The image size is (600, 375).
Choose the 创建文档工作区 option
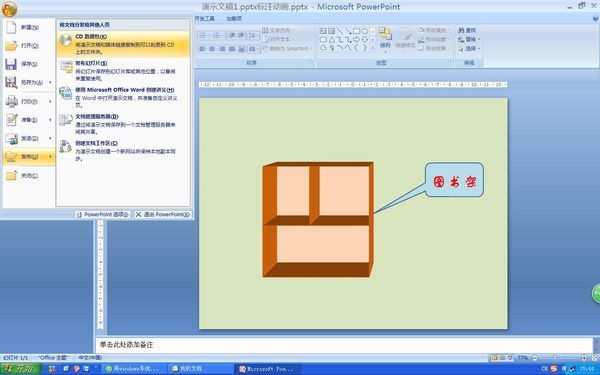coord(123,151)
